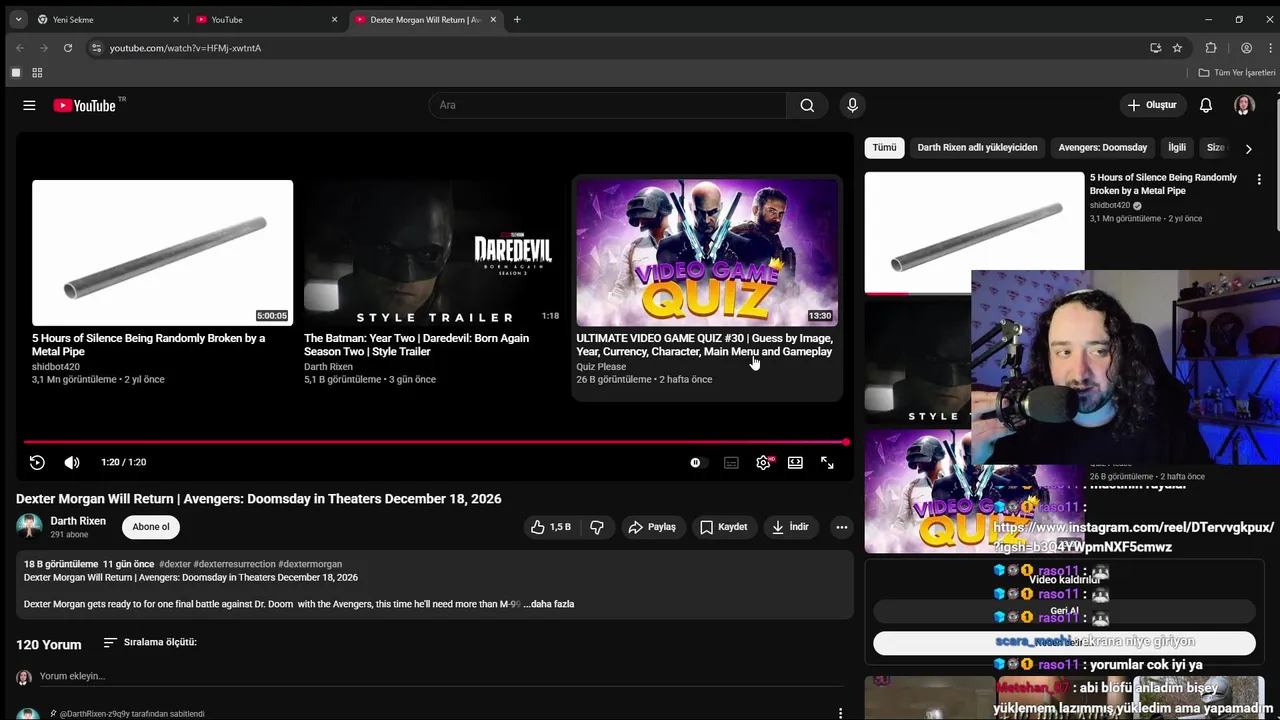Open the notifications bell

[1206, 105]
